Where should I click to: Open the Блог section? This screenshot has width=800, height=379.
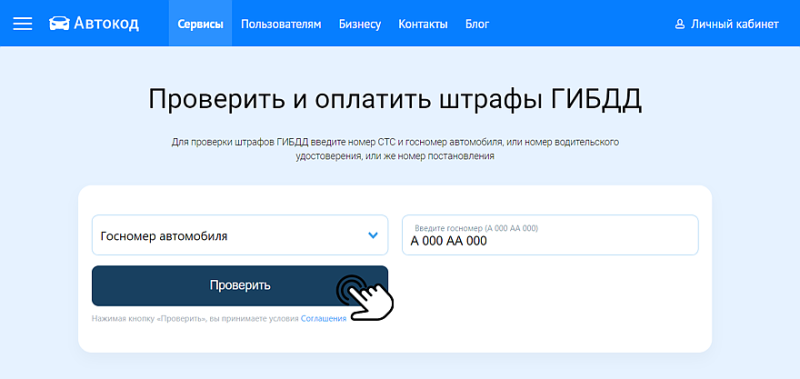coord(477,24)
